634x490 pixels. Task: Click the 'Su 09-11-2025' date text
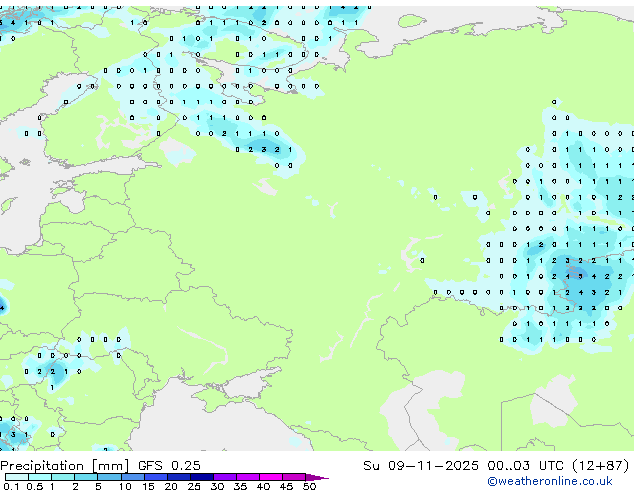[421, 466]
